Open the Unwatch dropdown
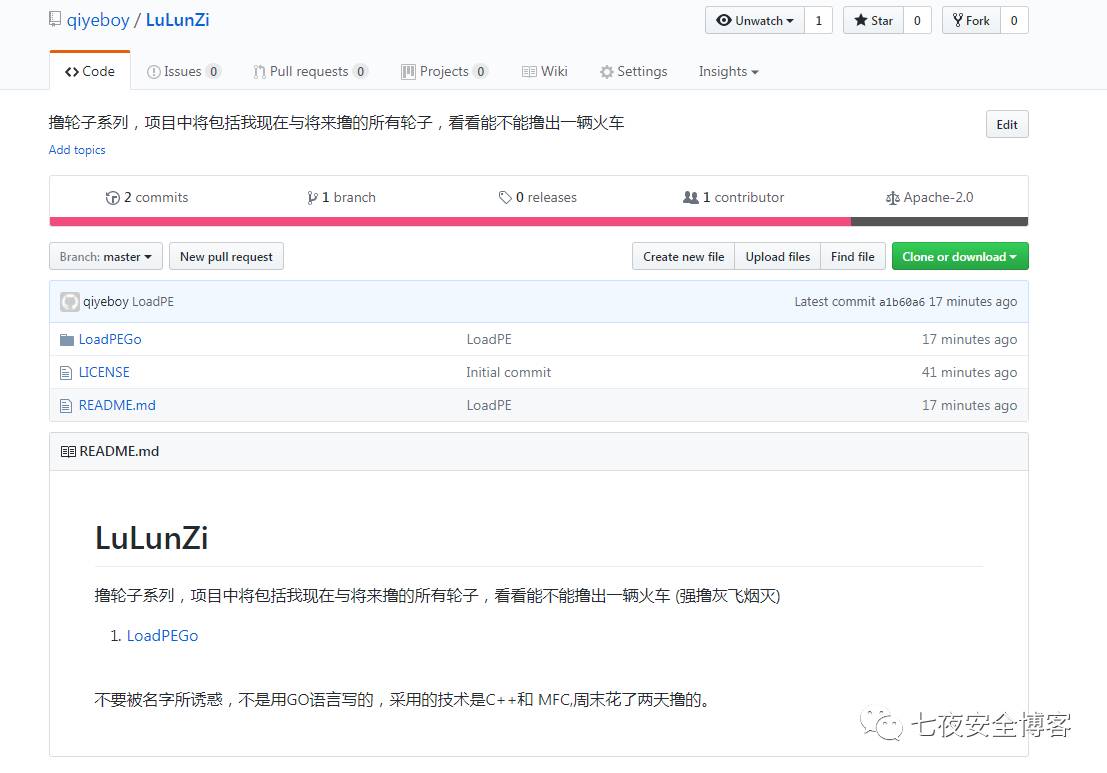 pyautogui.click(x=755, y=20)
